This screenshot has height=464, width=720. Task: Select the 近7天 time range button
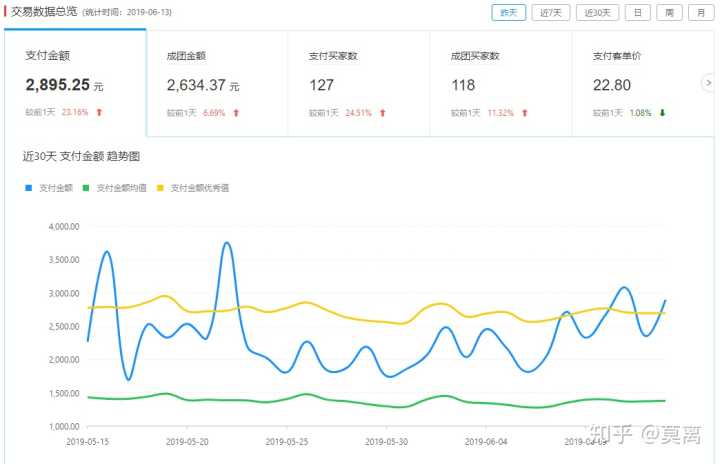pyautogui.click(x=551, y=12)
